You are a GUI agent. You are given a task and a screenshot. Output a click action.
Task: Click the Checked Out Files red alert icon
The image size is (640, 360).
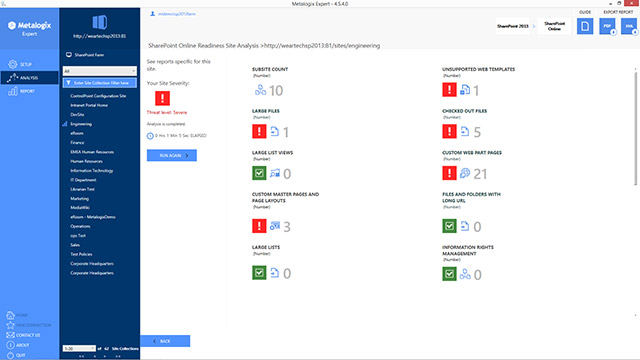[x=449, y=131]
